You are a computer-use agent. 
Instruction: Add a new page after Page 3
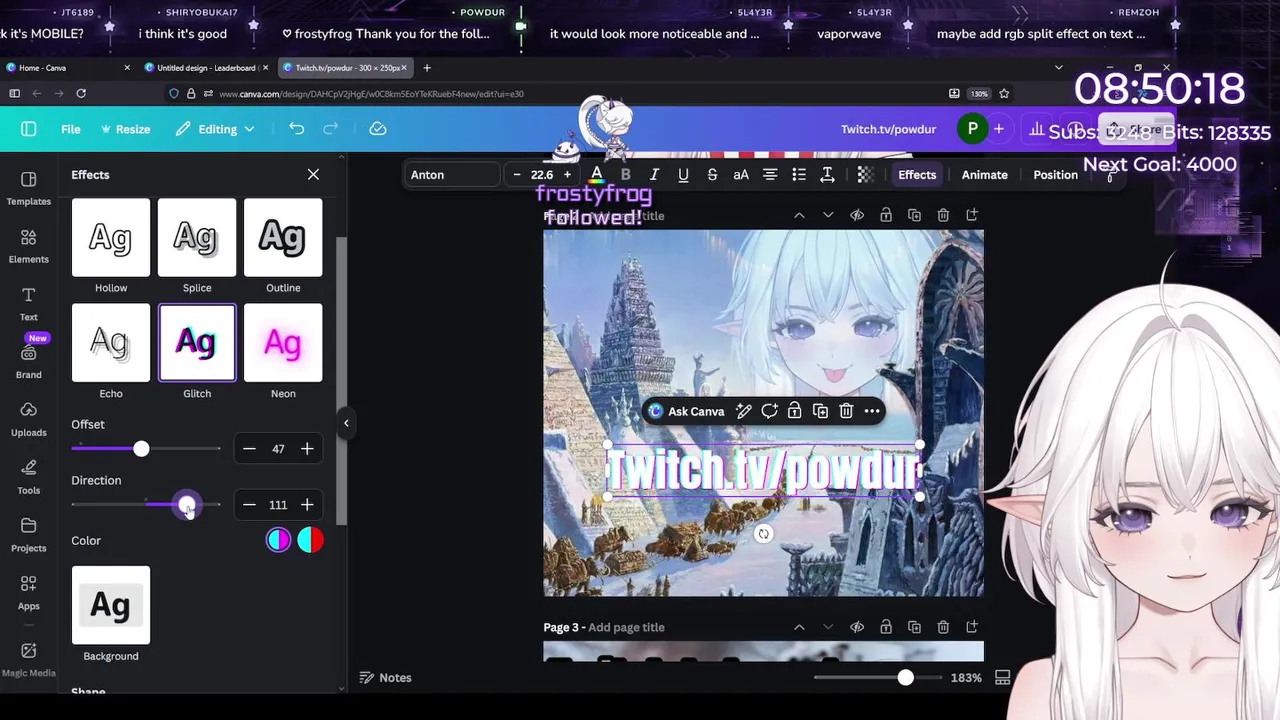[x=972, y=627]
